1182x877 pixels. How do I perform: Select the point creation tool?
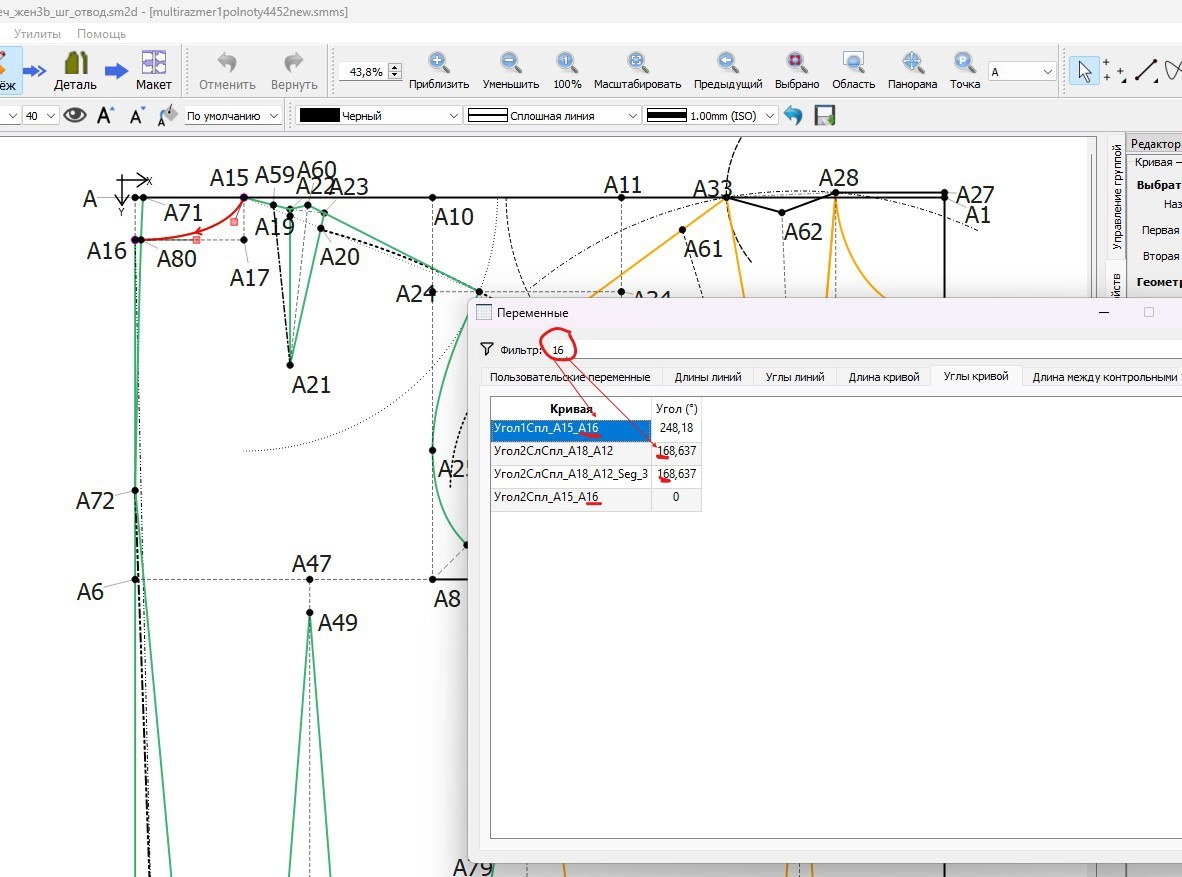1113,70
